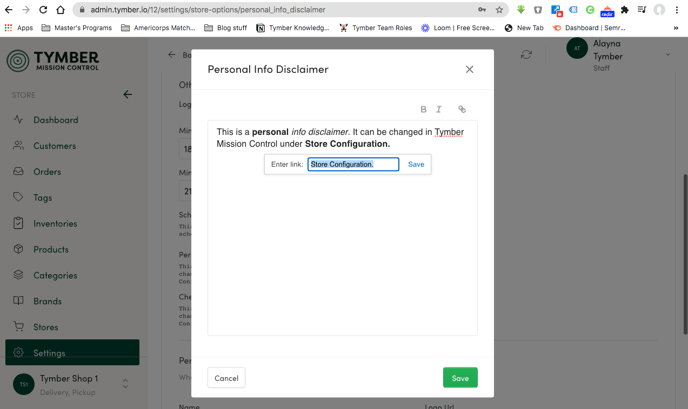Save the entered link URL
The width and height of the screenshot is (688, 409).
pos(416,164)
